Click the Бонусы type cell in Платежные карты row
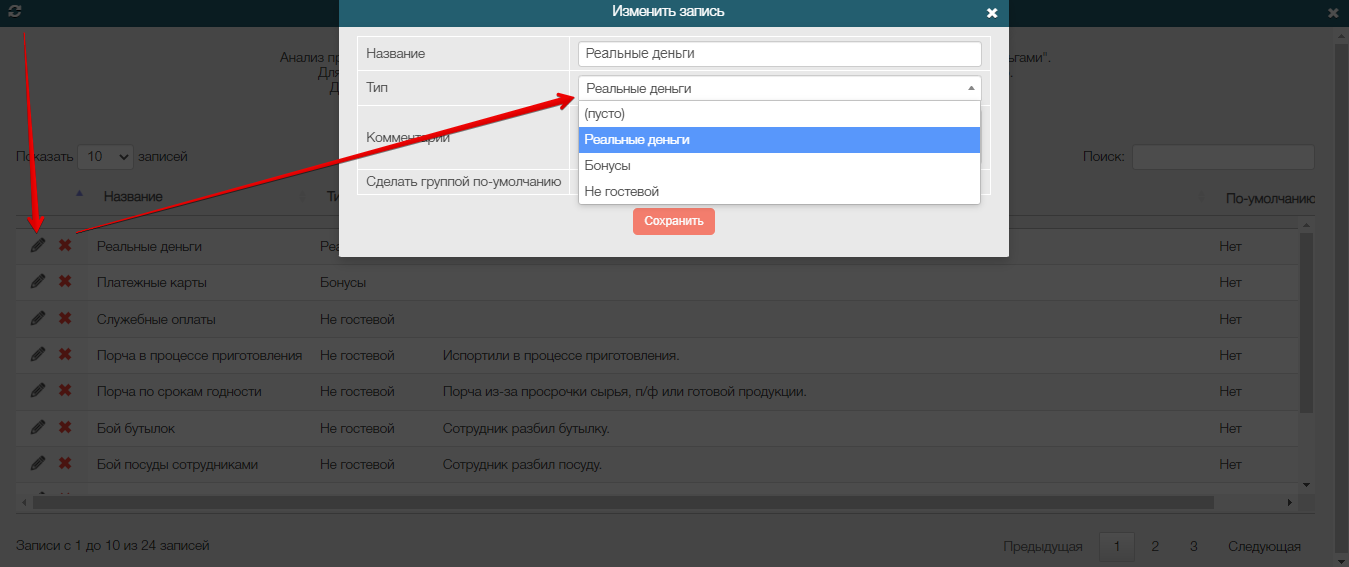Screen dimensions: 1349x567 click(x=343, y=282)
